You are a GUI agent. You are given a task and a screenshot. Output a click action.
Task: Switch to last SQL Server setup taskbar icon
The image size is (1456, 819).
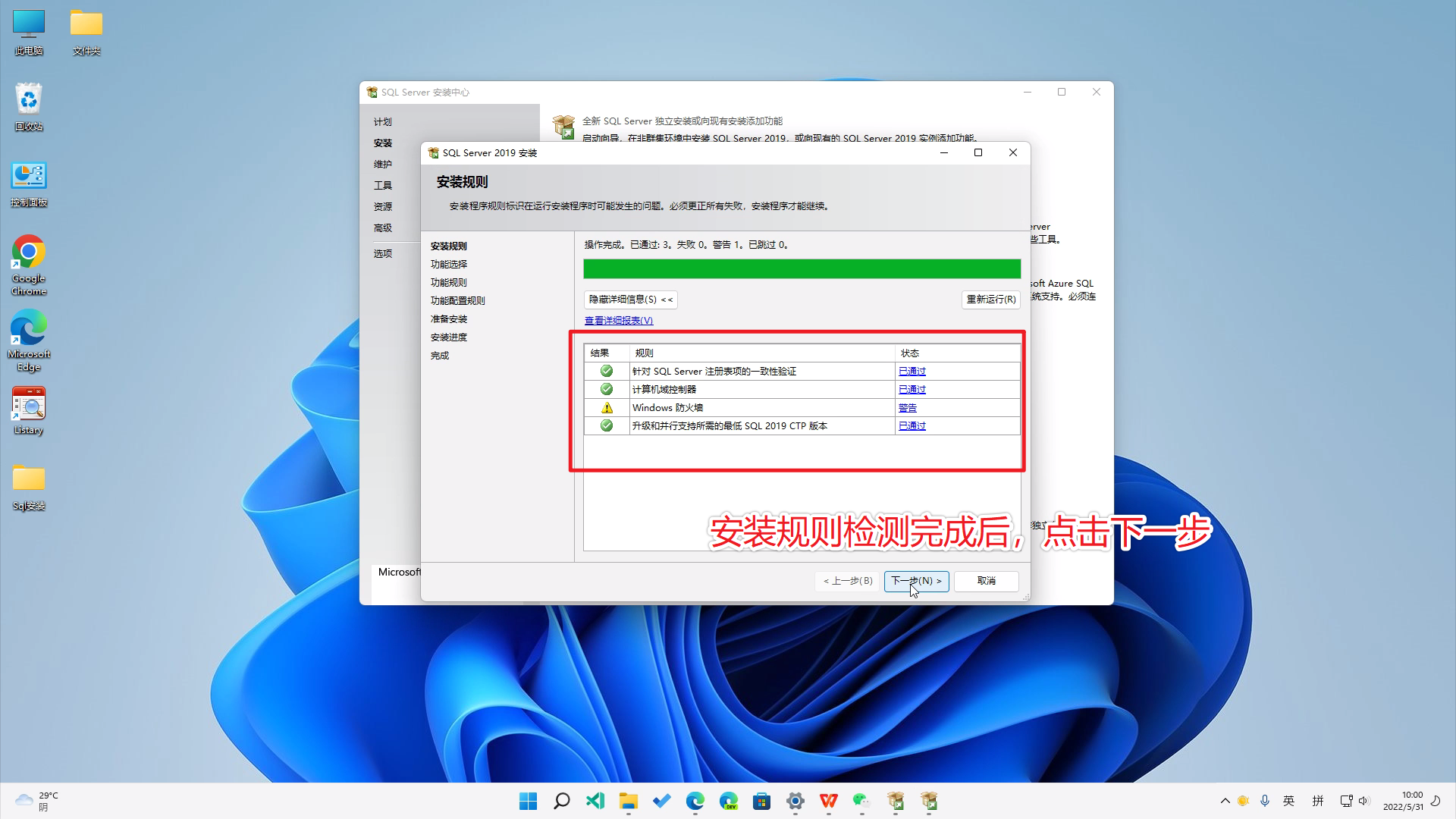(x=929, y=801)
